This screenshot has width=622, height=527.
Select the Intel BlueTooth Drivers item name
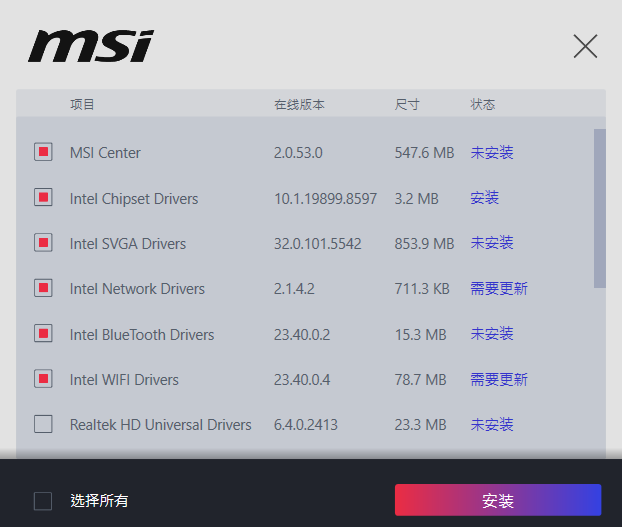[142, 334]
